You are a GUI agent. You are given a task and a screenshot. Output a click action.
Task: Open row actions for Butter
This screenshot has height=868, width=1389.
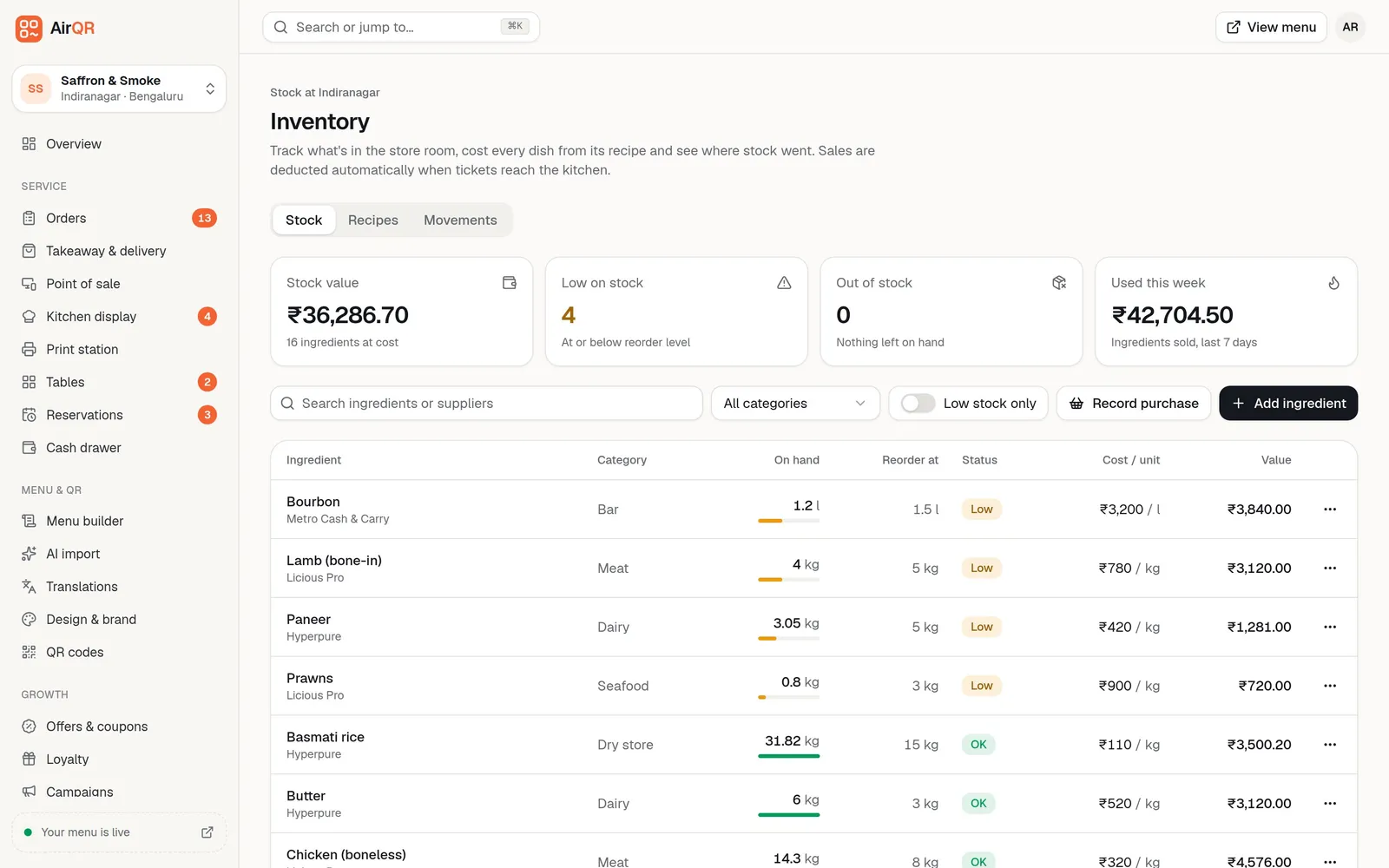(1330, 804)
